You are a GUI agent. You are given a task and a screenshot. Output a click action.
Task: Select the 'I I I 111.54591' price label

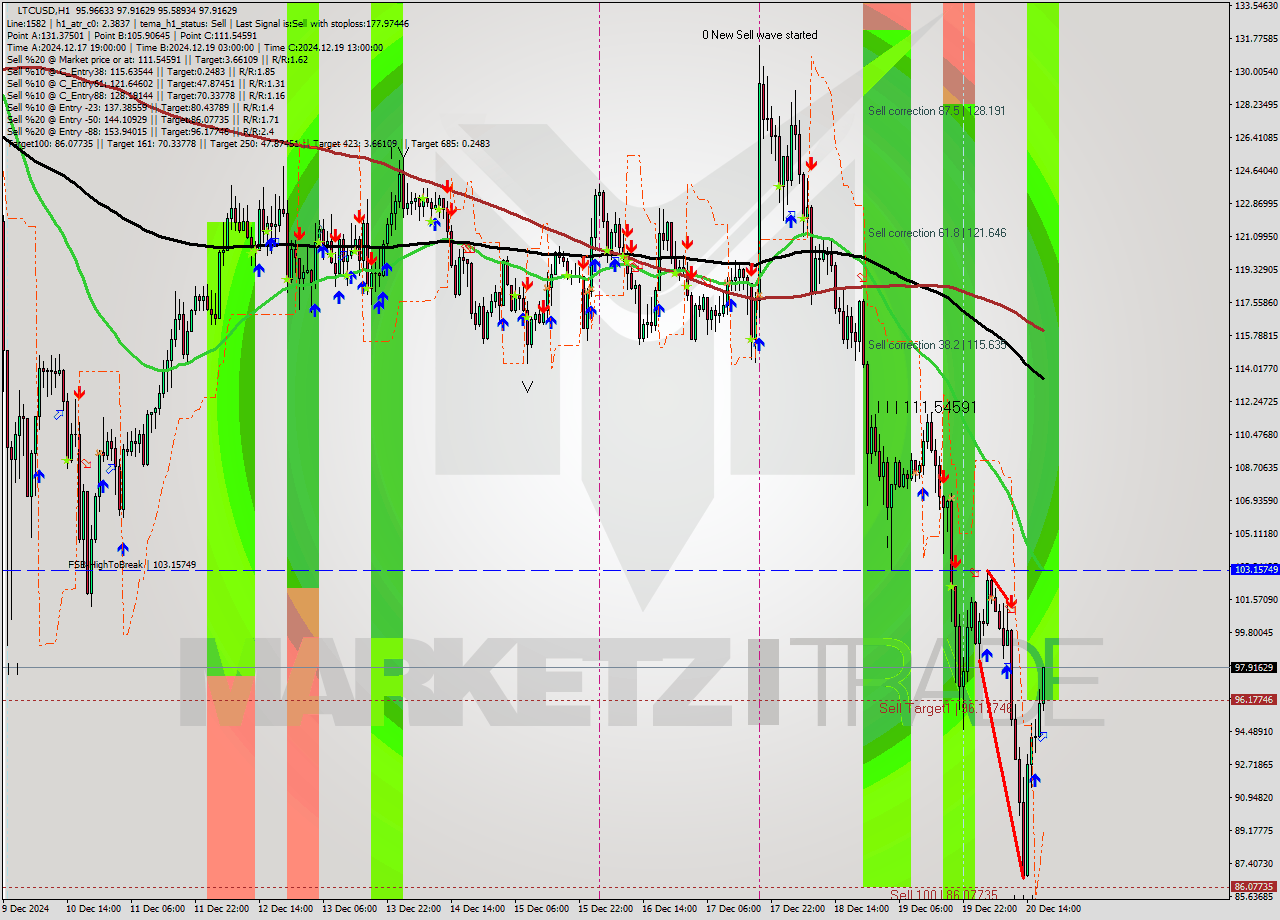click(x=926, y=407)
